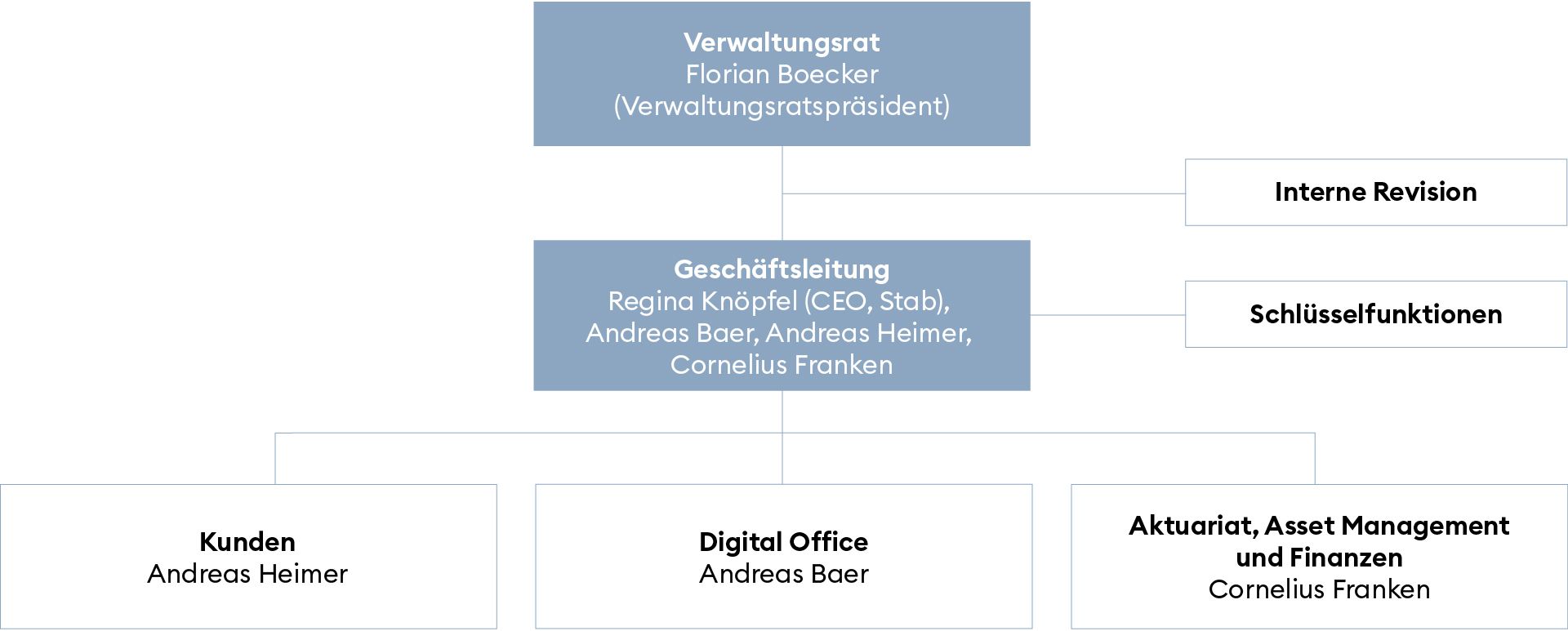Select Regina Knöpfel (CEO, Stab) text
1568x631 pixels.
click(x=777, y=301)
